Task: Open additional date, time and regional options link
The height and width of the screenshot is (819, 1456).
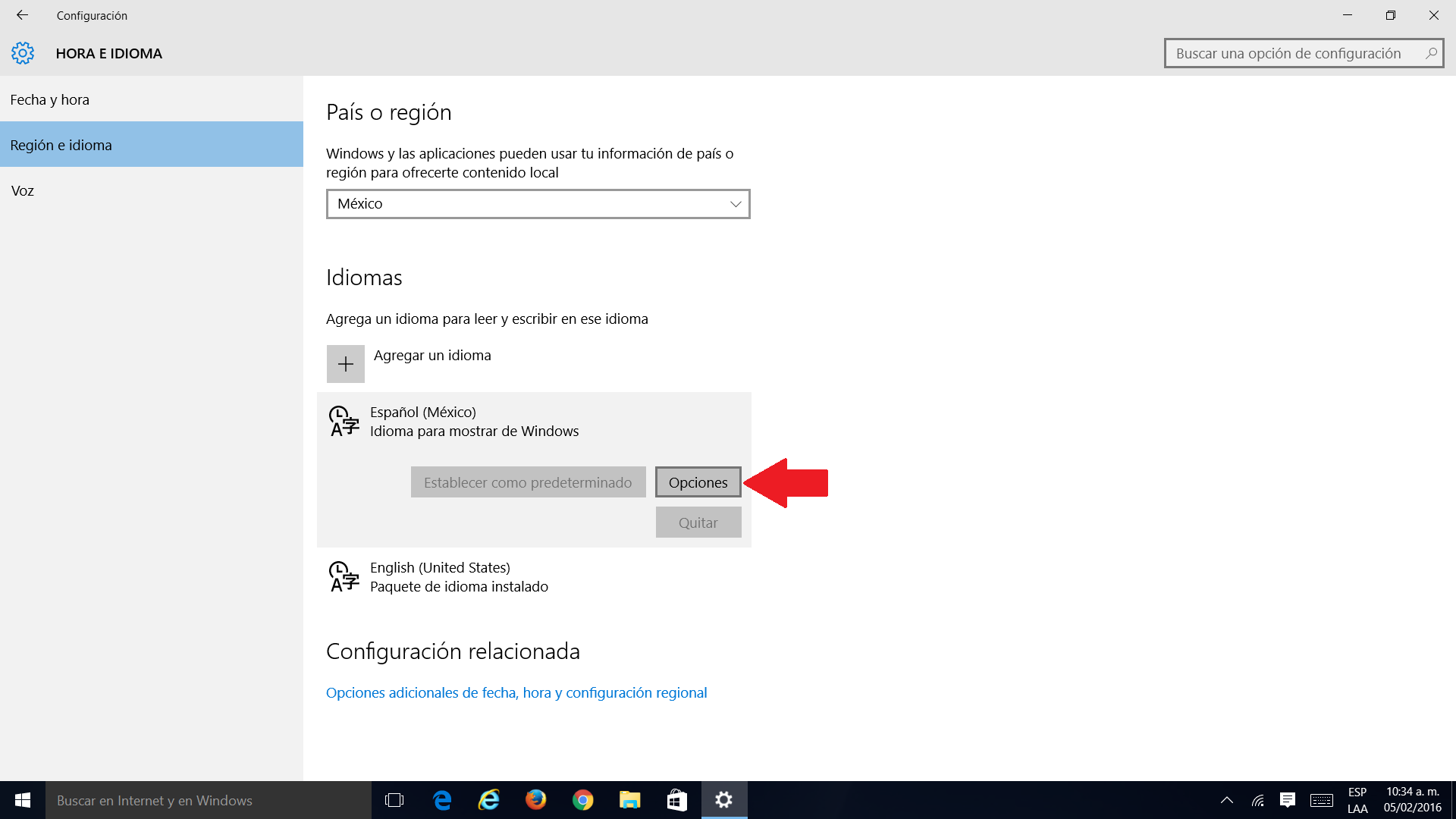Action: coord(516,692)
